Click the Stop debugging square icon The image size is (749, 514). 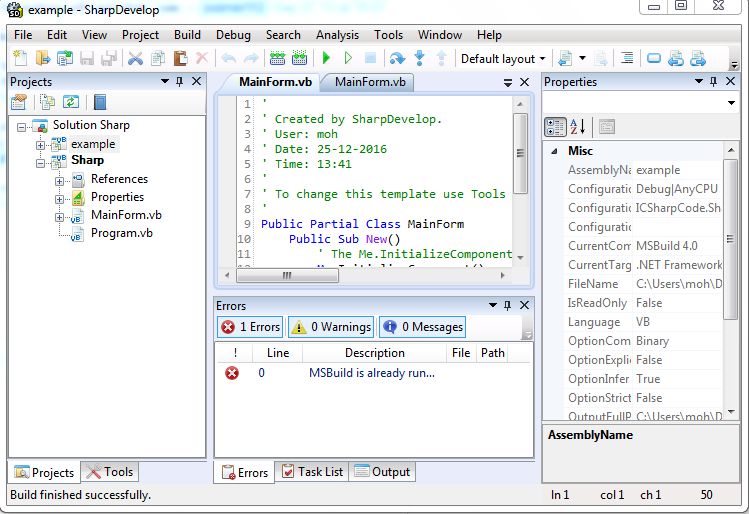(370, 58)
